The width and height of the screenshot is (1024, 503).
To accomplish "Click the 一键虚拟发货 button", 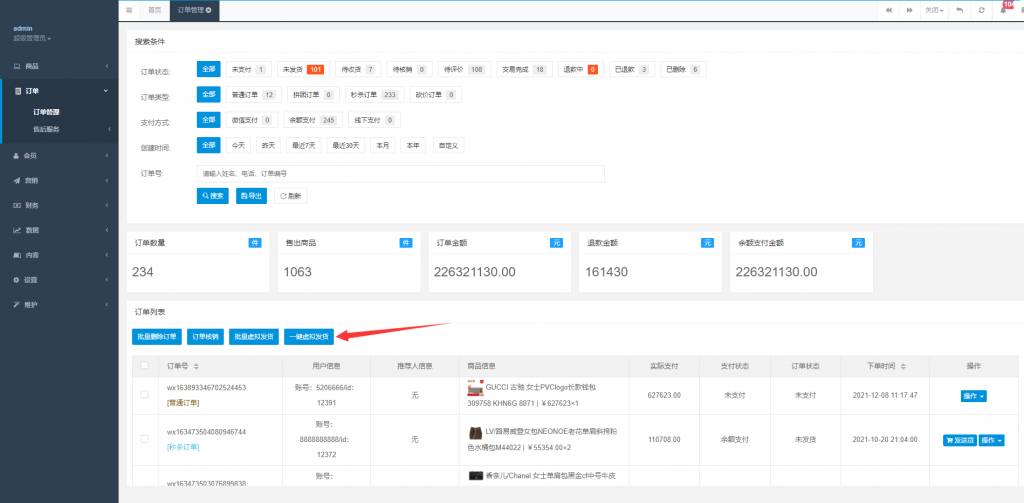I will pos(310,337).
